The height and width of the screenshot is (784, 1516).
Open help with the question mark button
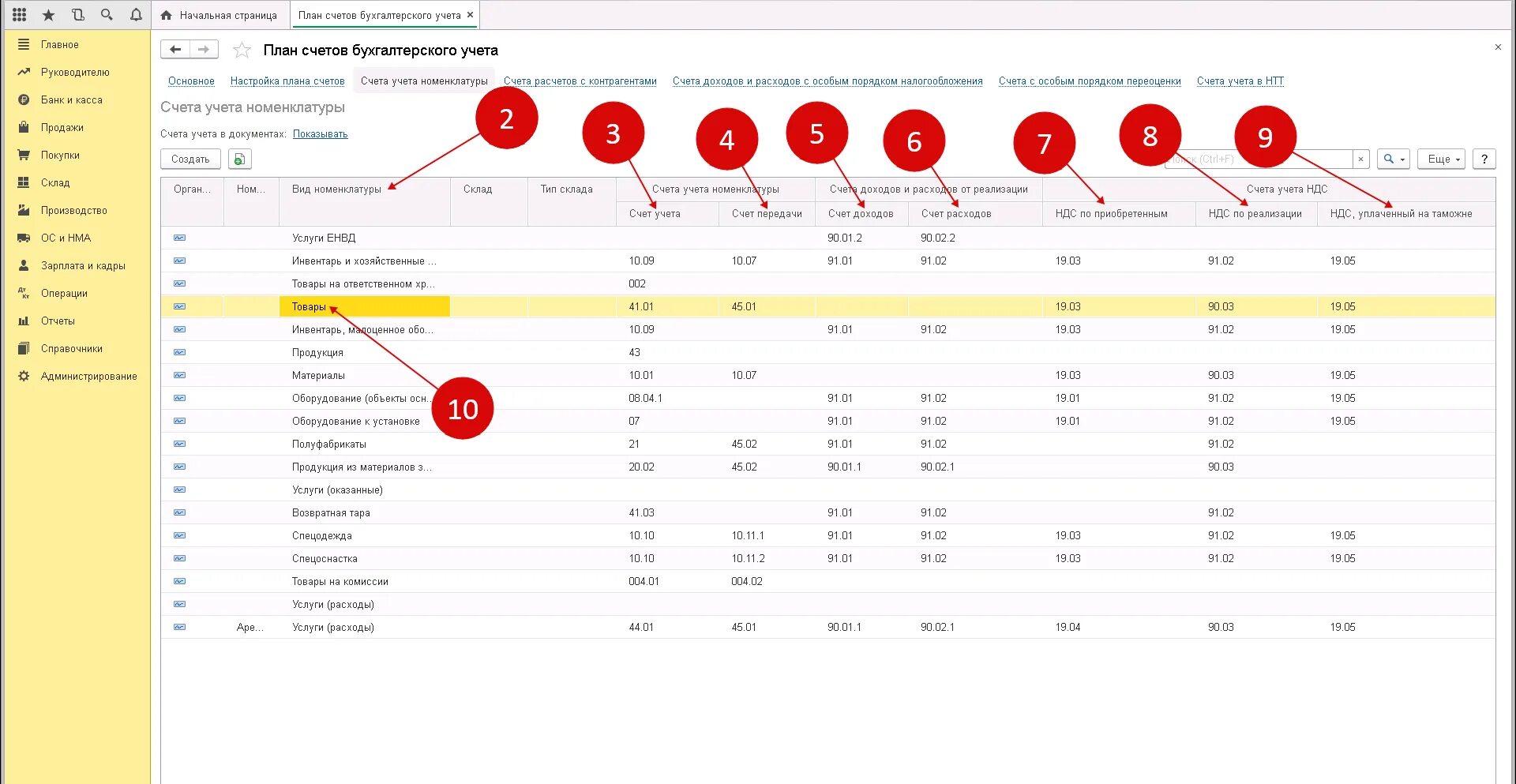tap(1484, 159)
